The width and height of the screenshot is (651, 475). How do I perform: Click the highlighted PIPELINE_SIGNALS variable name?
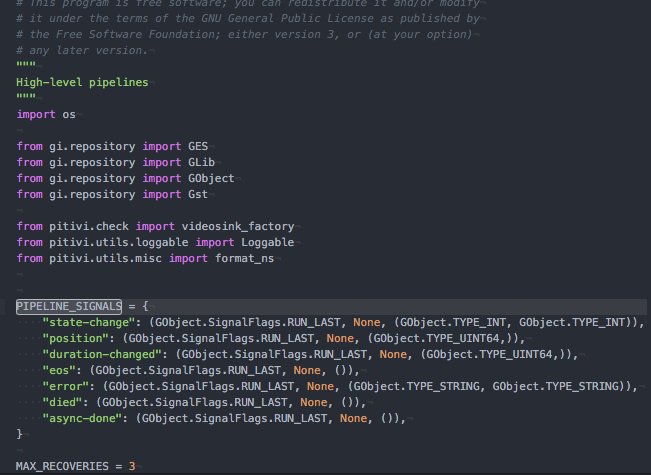pos(69,307)
